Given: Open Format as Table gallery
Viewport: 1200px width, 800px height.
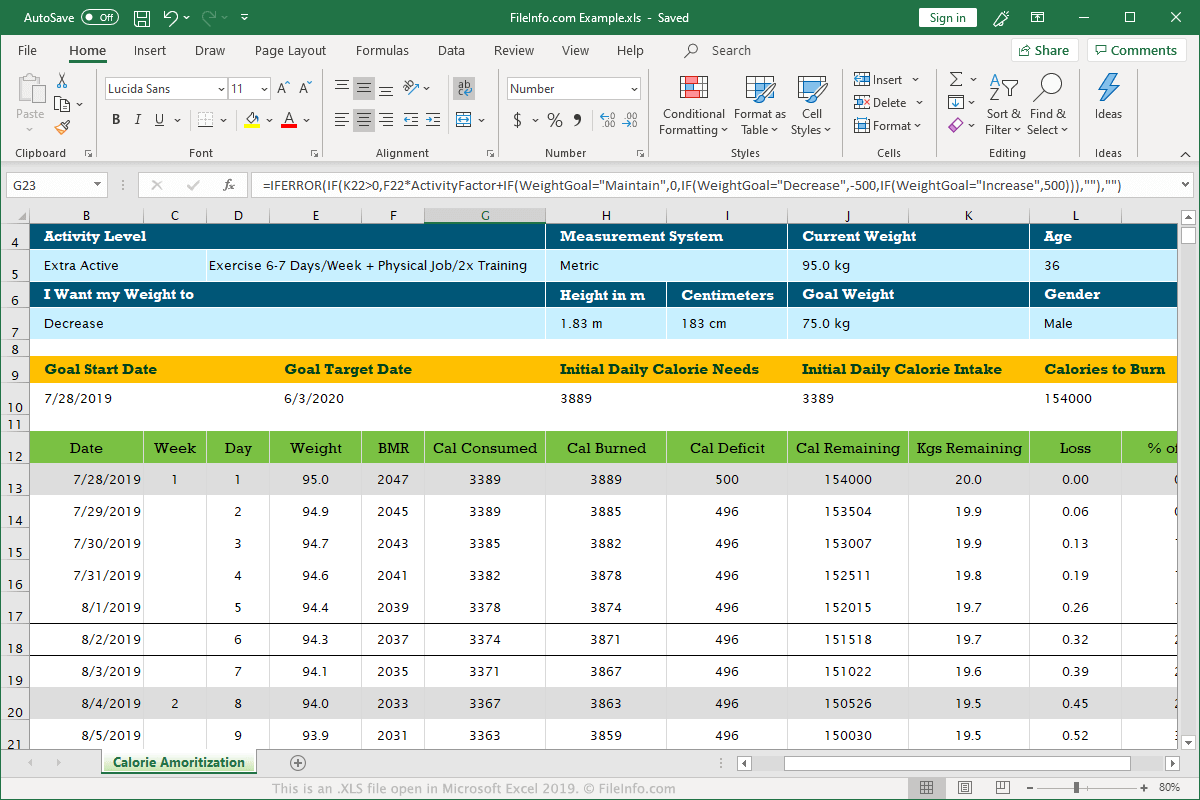Looking at the screenshot, I should (759, 106).
